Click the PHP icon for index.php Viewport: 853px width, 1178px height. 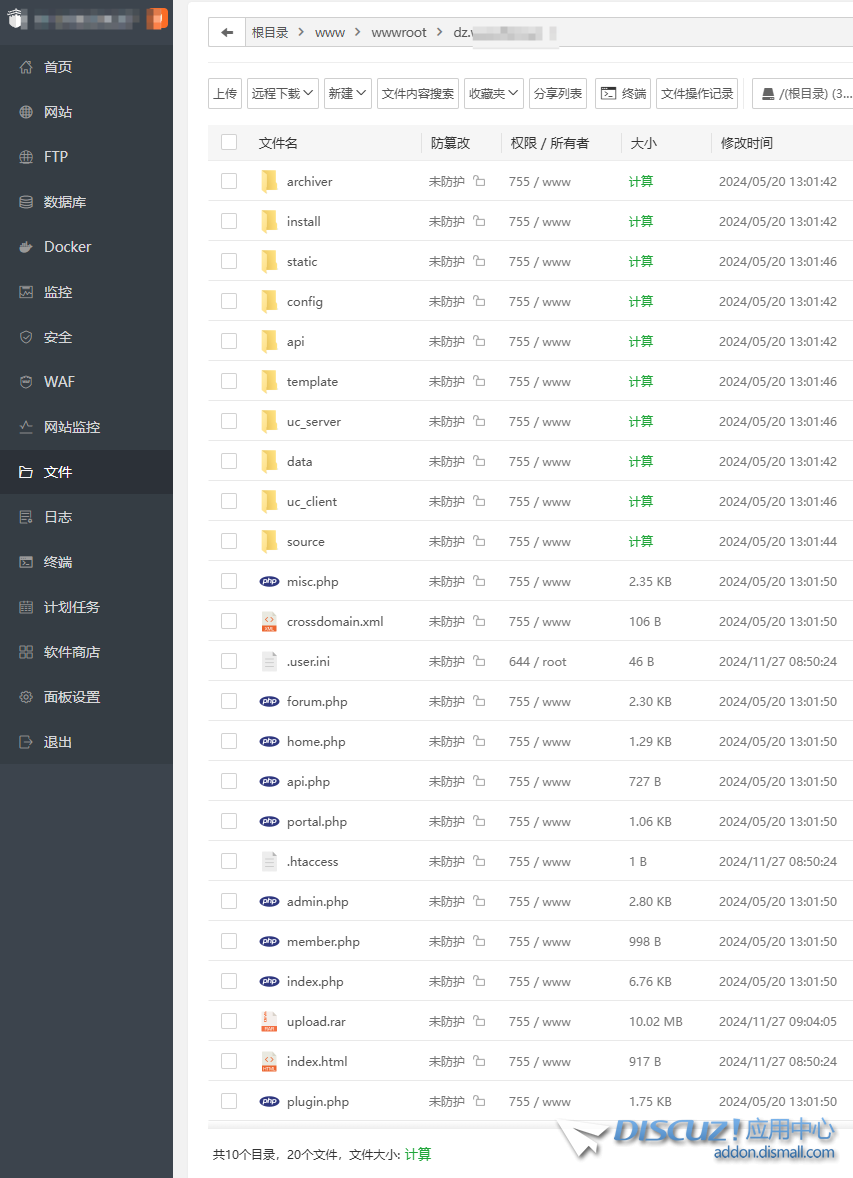269,981
